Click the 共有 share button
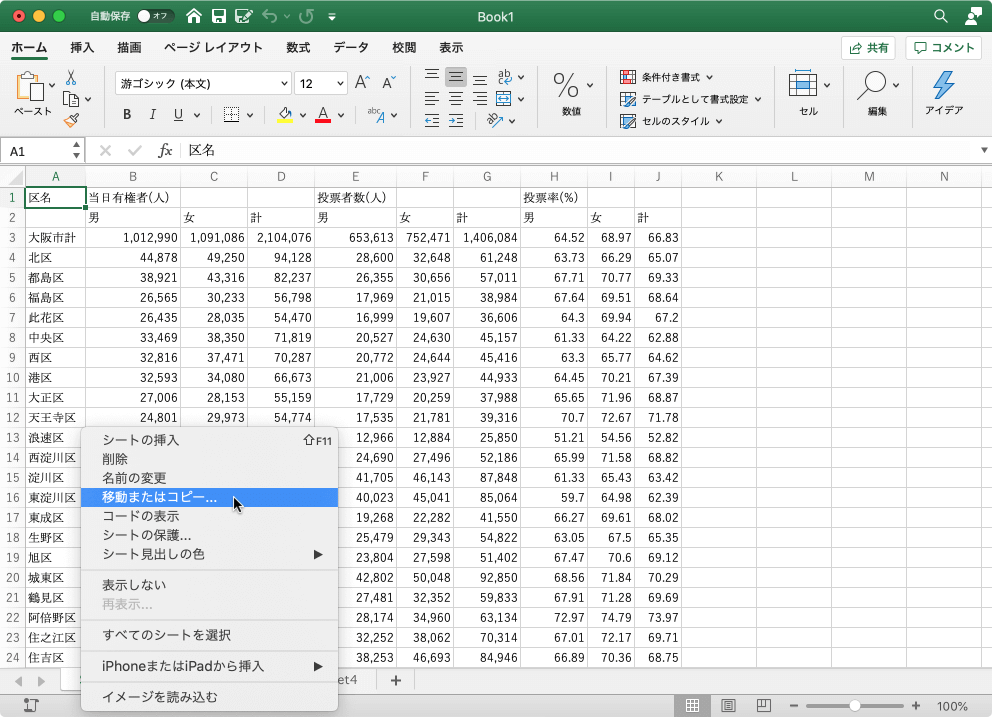The image size is (992, 717). coord(868,48)
